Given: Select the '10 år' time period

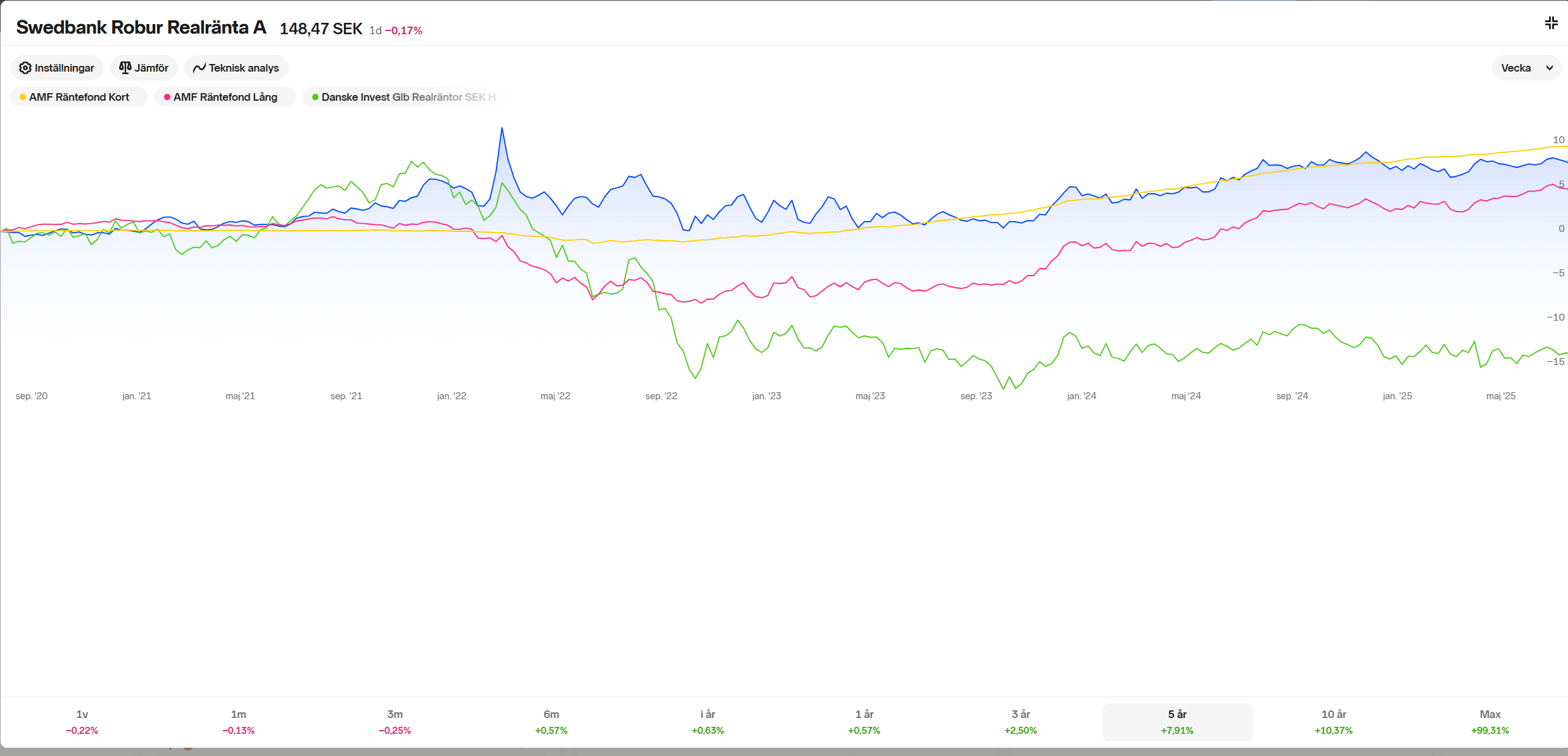Looking at the screenshot, I should (1333, 722).
